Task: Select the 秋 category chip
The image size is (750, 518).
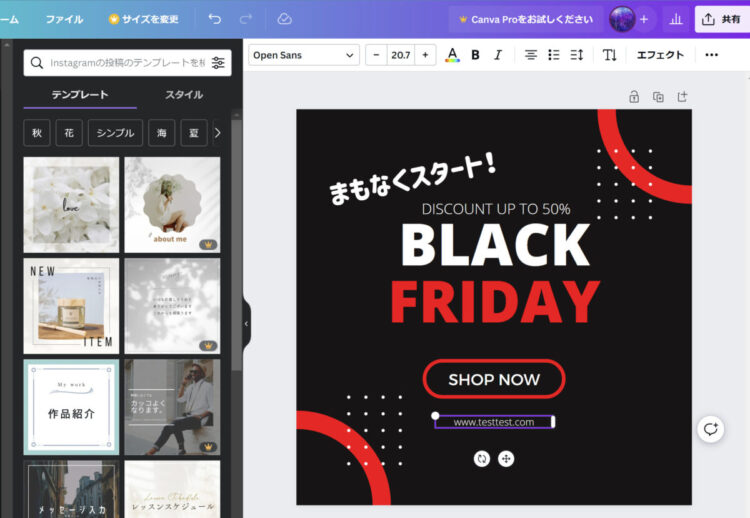Action: tap(37, 133)
